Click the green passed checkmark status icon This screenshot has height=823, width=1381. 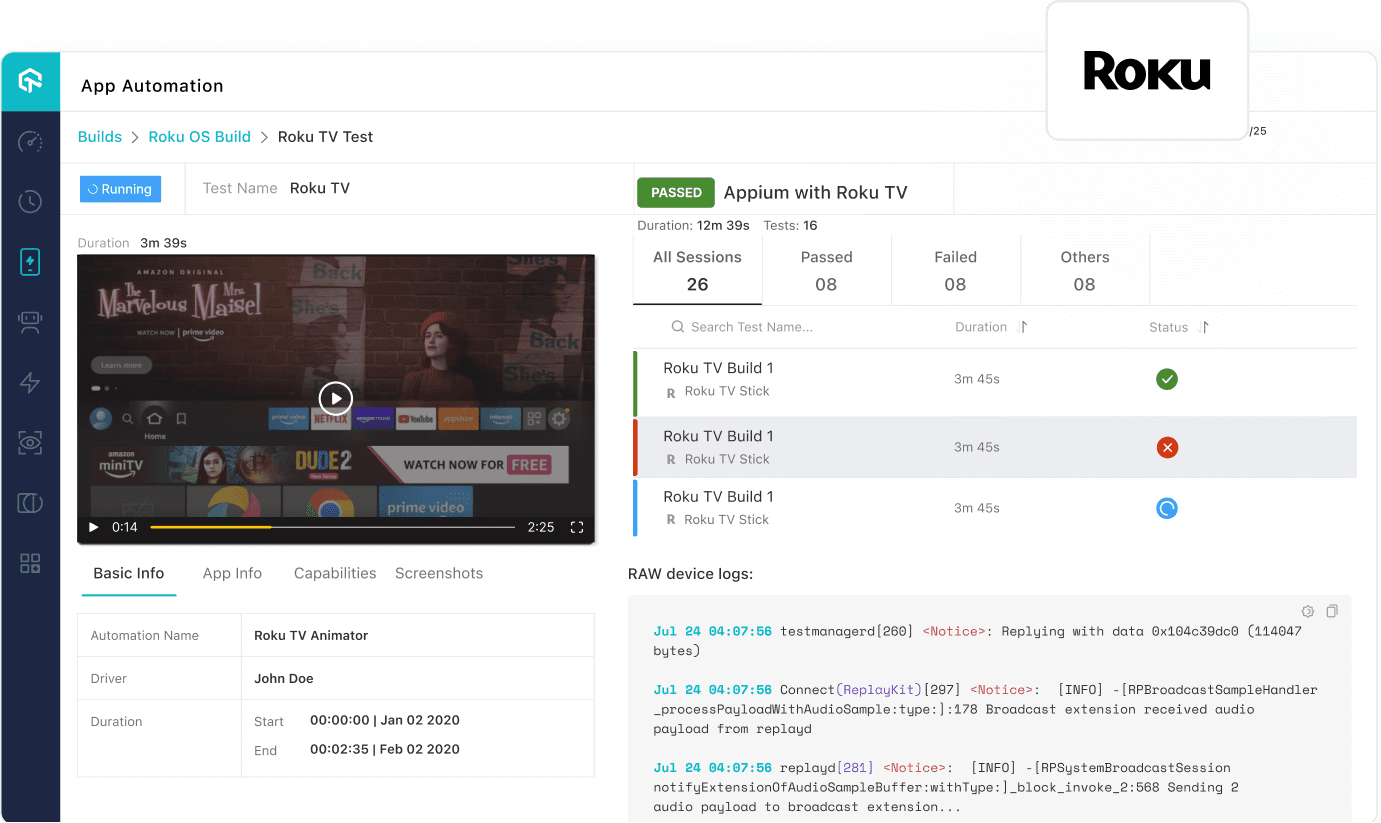(1167, 379)
